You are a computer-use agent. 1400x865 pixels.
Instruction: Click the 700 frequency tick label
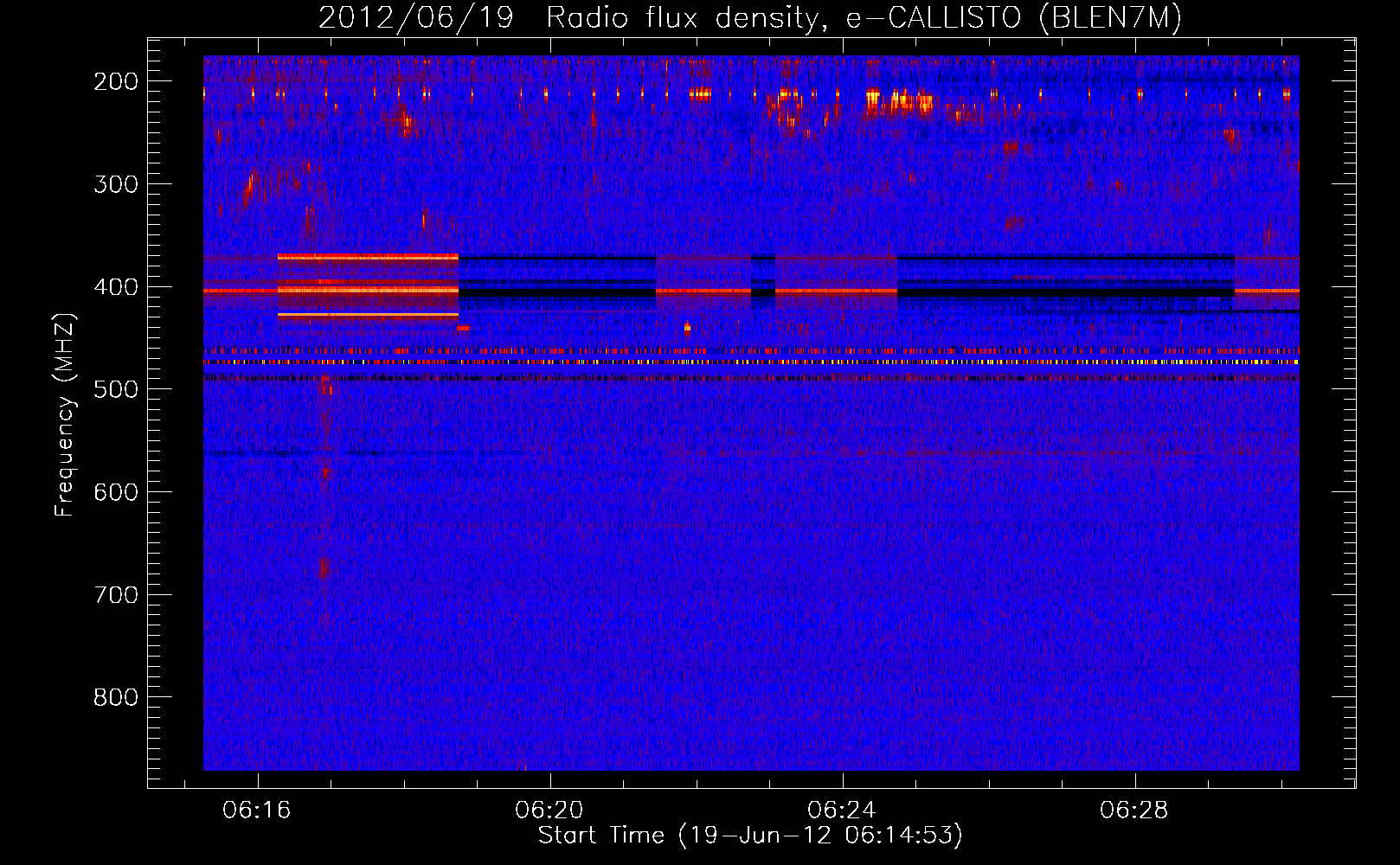coord(116,595)
